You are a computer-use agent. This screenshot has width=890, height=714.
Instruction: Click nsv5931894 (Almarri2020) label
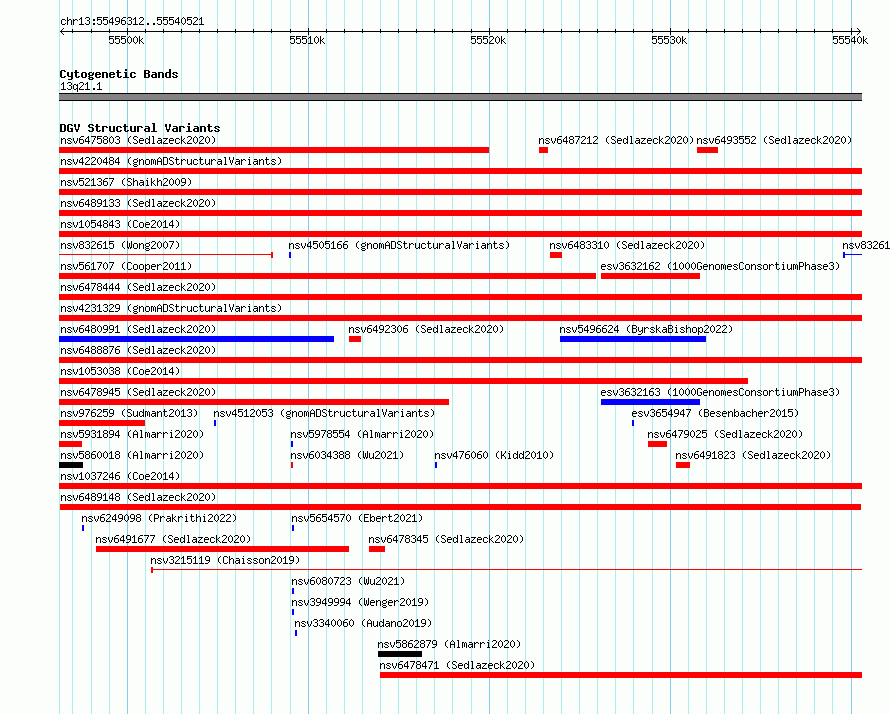click(132, 434)
